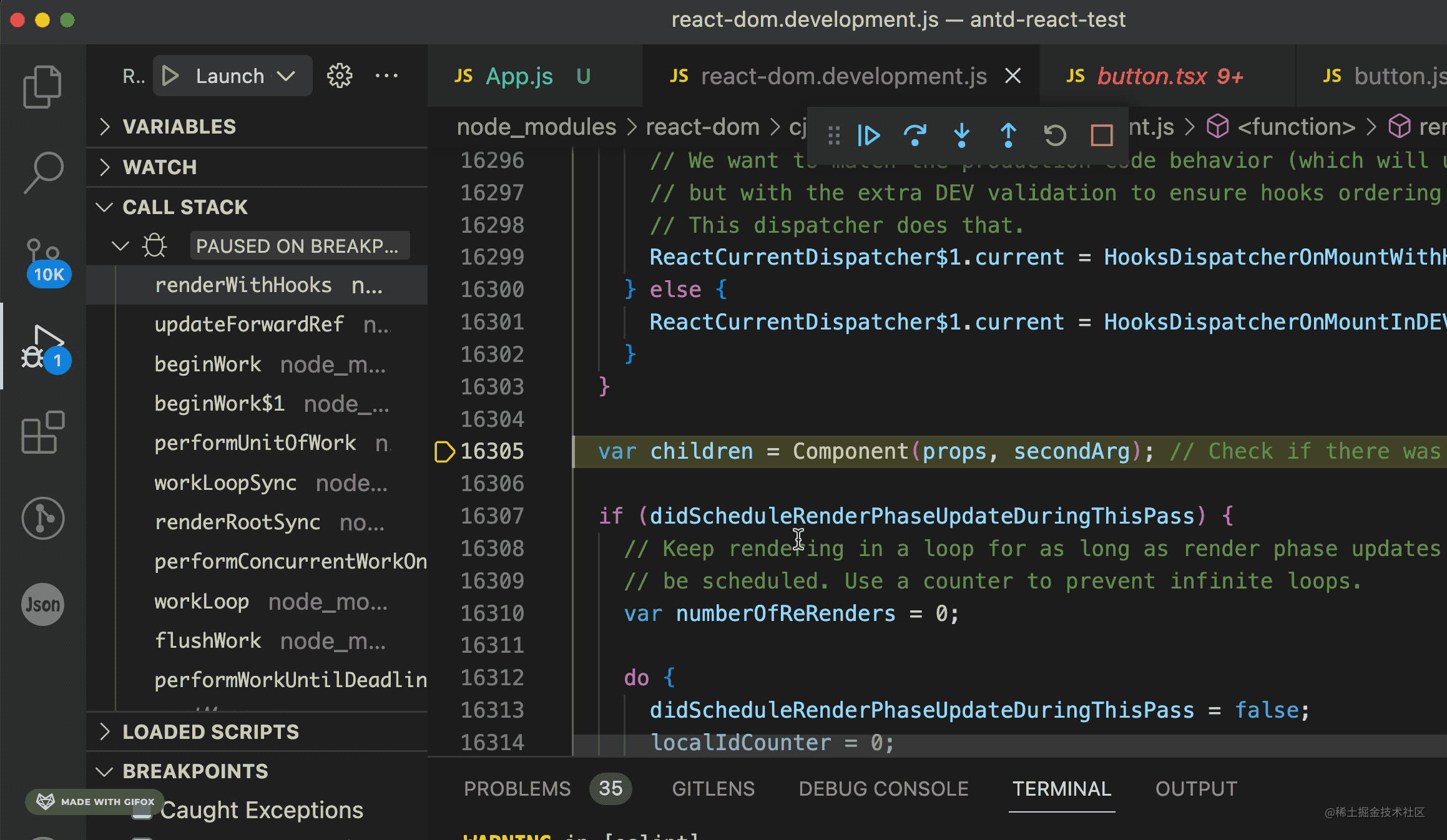Switch to the DEBUG CONSOLE tab

[x=883, y=789]
